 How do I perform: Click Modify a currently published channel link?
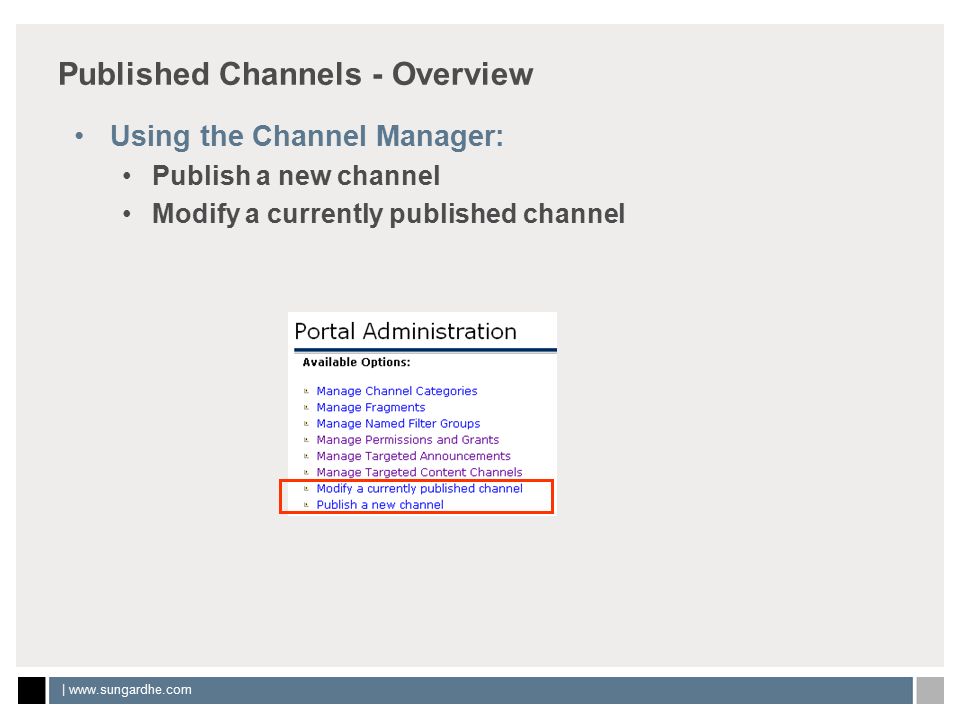pos(419,489)
